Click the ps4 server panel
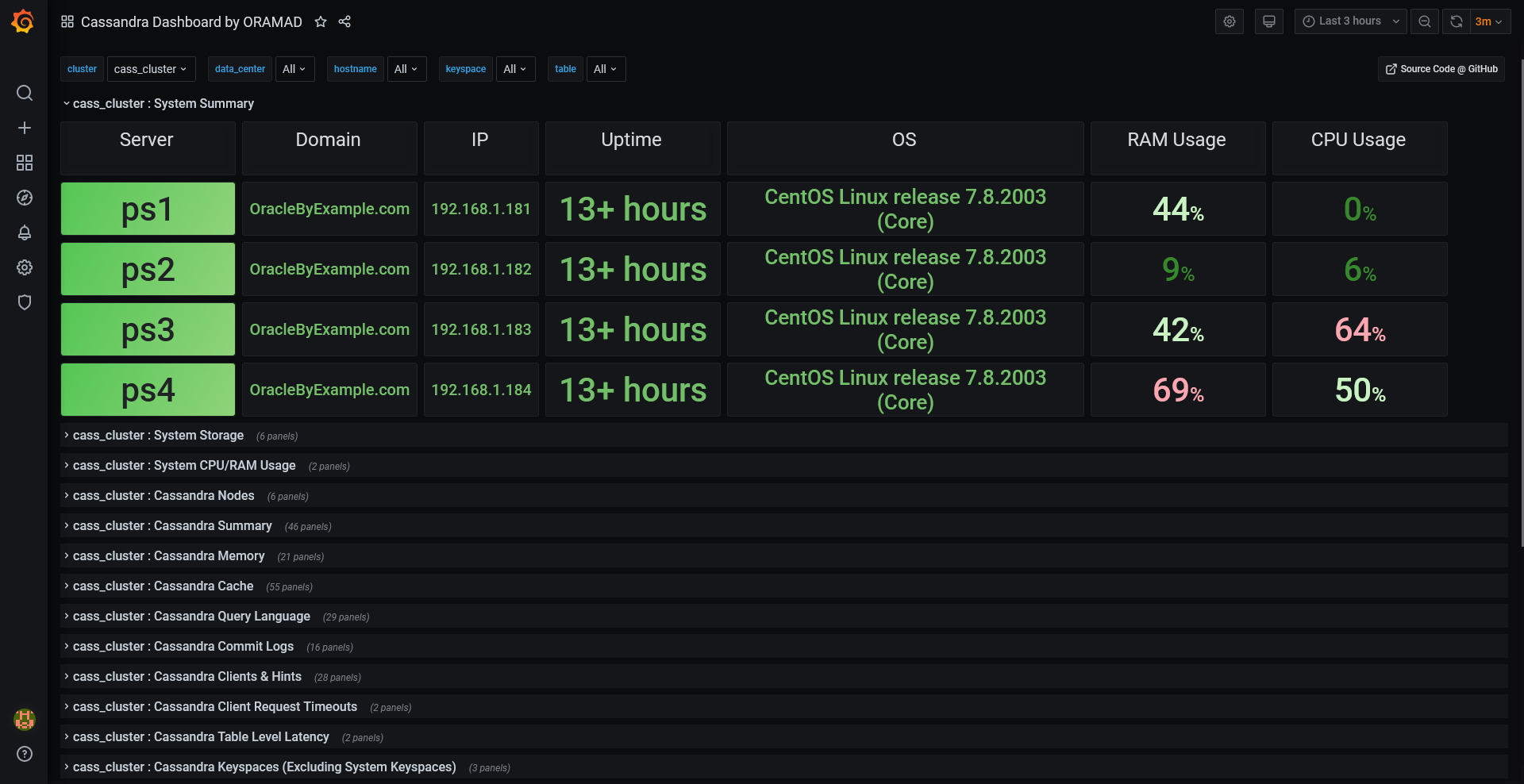This screenshot has width=1524, height=784. tap(148, 390)
